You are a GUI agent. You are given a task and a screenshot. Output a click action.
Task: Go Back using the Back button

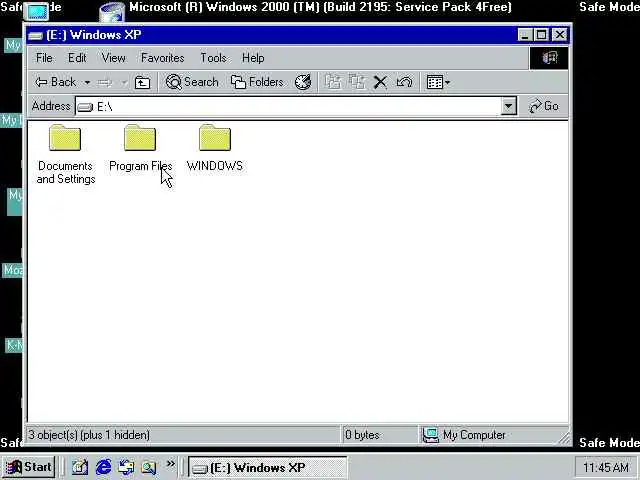(56, 82)
